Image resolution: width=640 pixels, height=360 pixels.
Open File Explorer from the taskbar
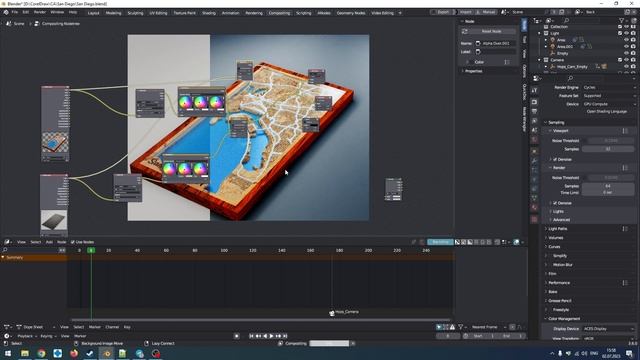pyautogui.click(x=25, y=353)
